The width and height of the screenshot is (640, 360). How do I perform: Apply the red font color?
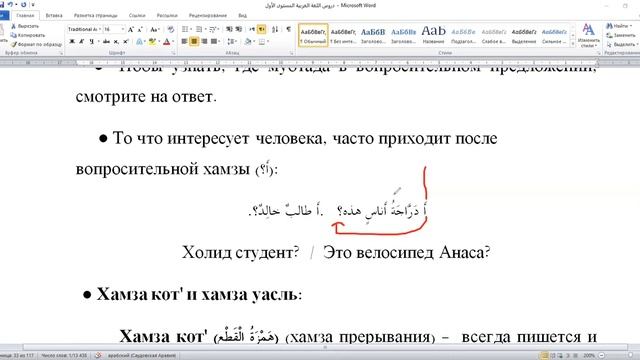167,41
